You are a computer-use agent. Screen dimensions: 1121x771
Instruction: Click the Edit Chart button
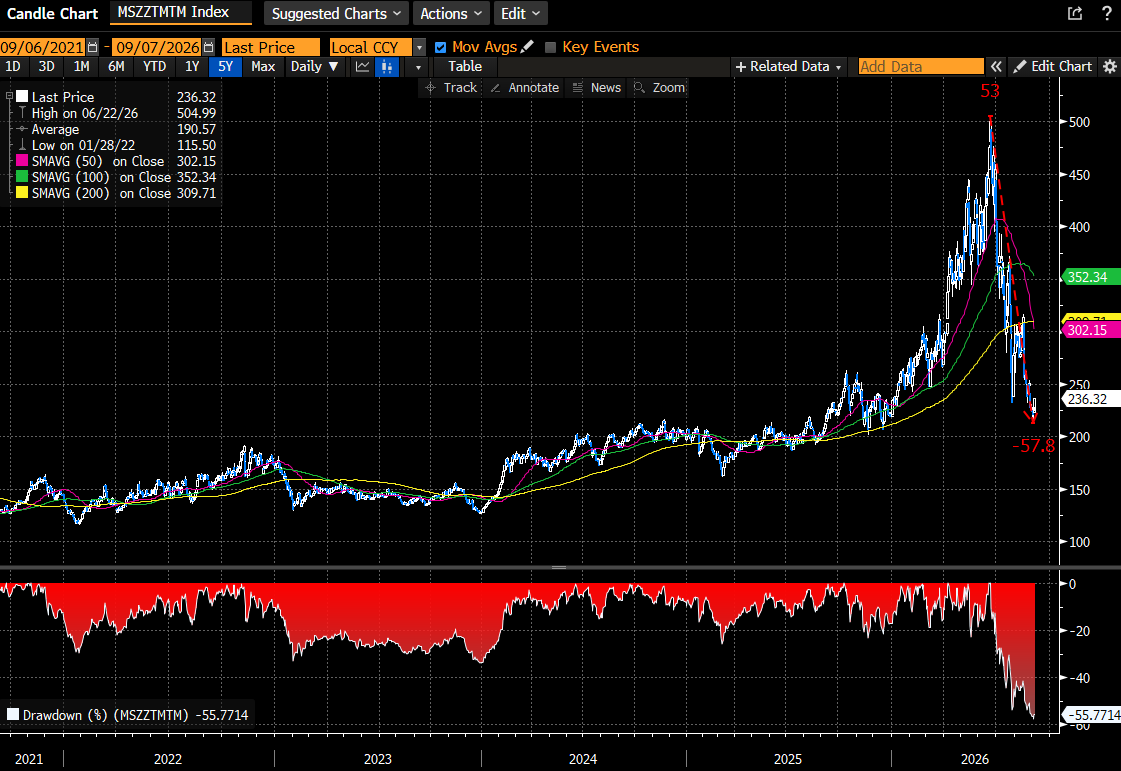coord(1053,67)
